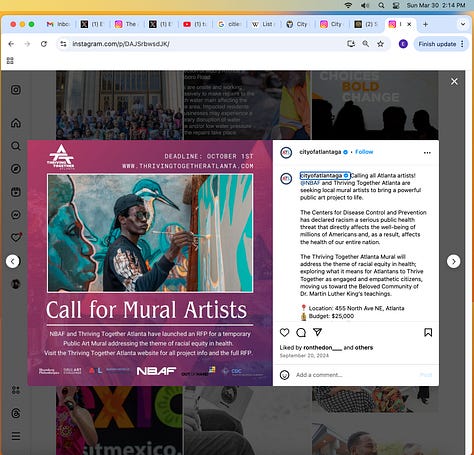Open Chrome three-dot menu
474x455 pixels.
coord(462,44)
